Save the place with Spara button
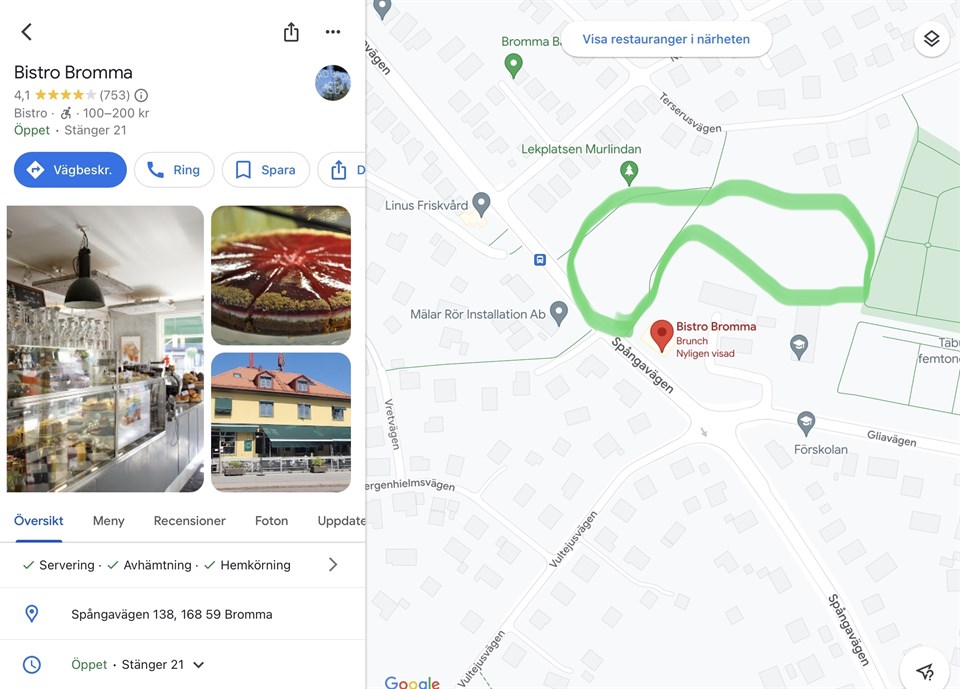This screenshot has width=960, height=689. pyautogui.click(x=266, y=170)
